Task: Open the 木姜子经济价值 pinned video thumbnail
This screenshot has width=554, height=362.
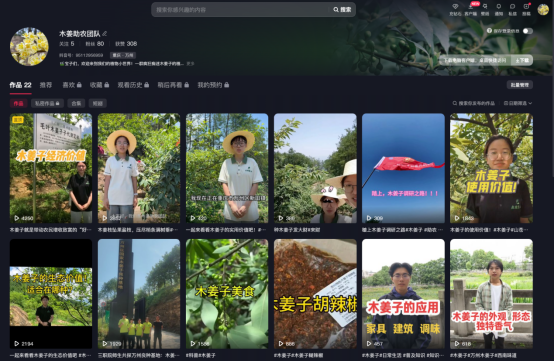Action: (51, 168)
